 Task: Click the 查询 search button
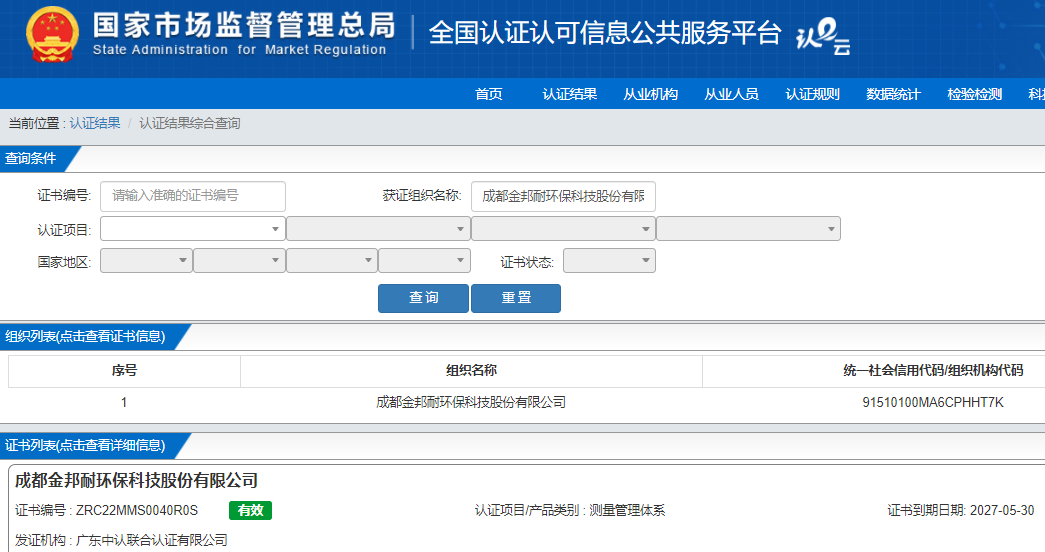(x=423, y=298)
